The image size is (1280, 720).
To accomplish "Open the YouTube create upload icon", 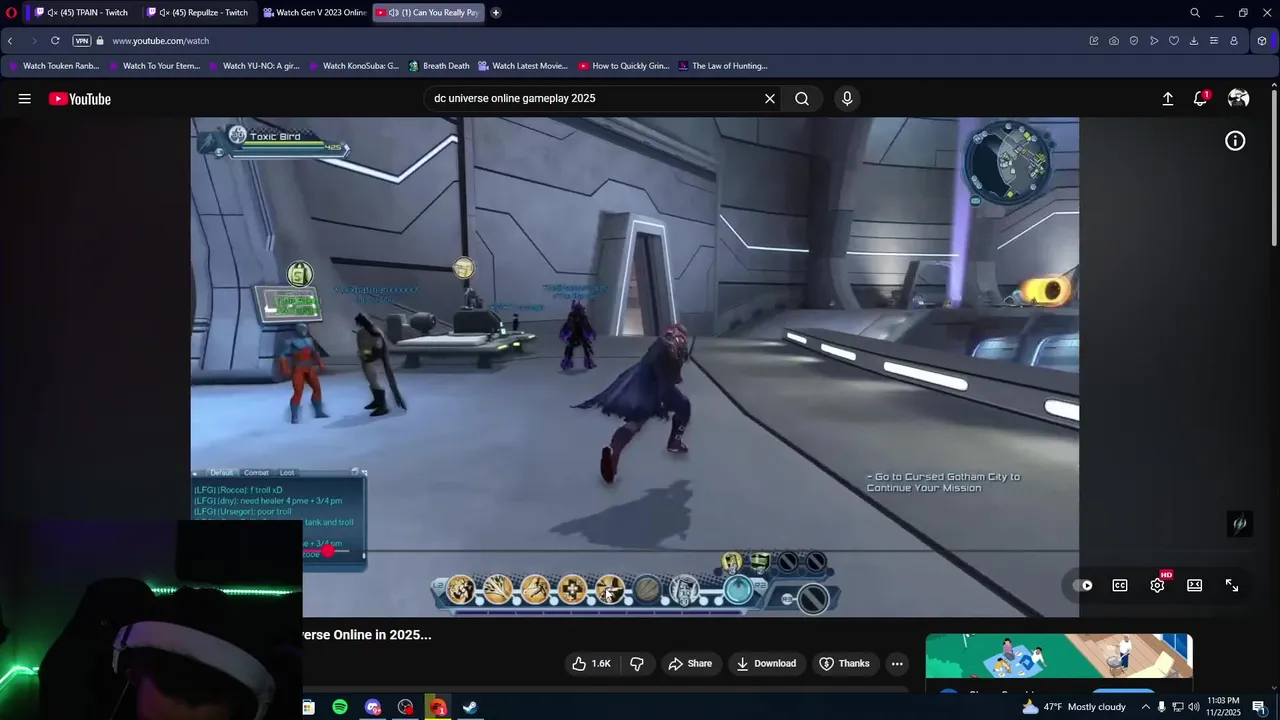I will (1167, 99).
